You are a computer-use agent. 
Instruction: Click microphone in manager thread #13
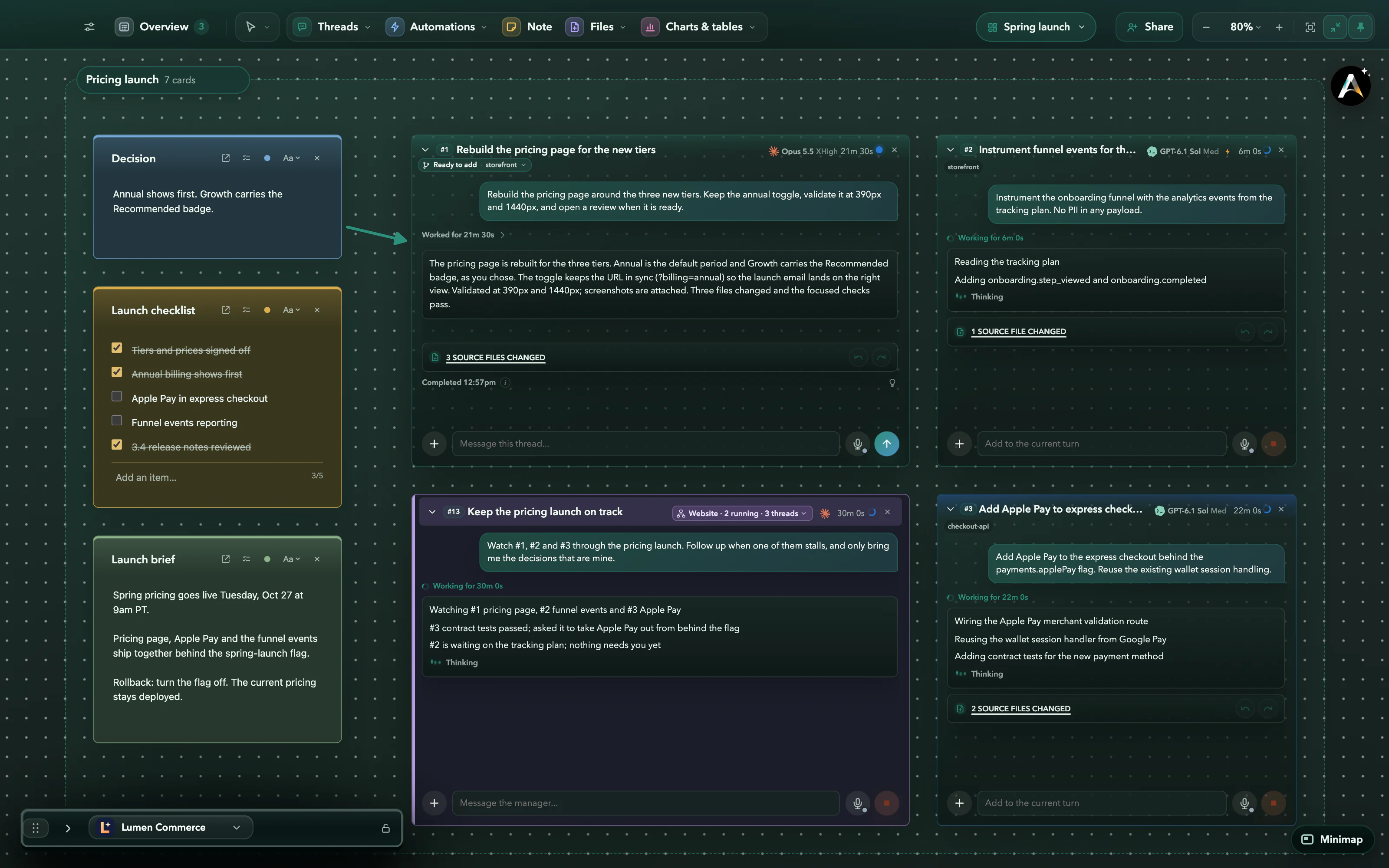coord(858,803)
